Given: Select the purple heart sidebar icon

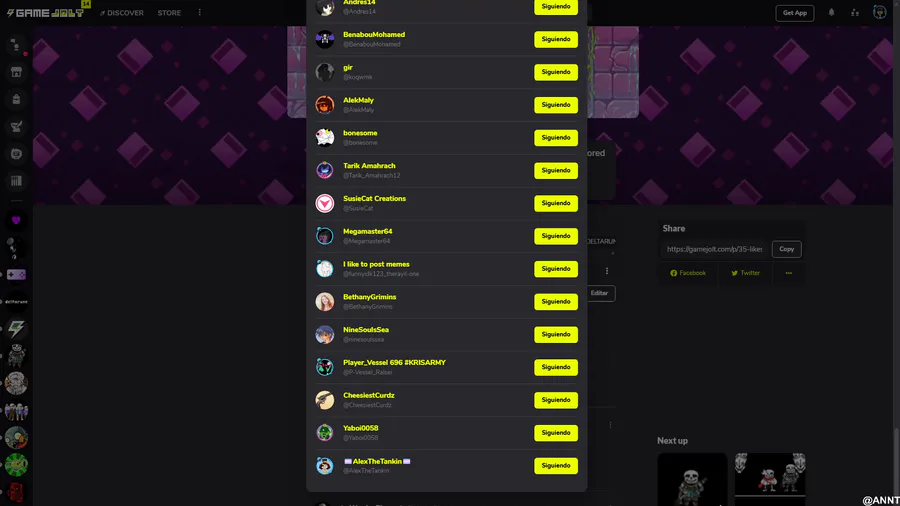Looking at the screenshot, I should (16, 220).
